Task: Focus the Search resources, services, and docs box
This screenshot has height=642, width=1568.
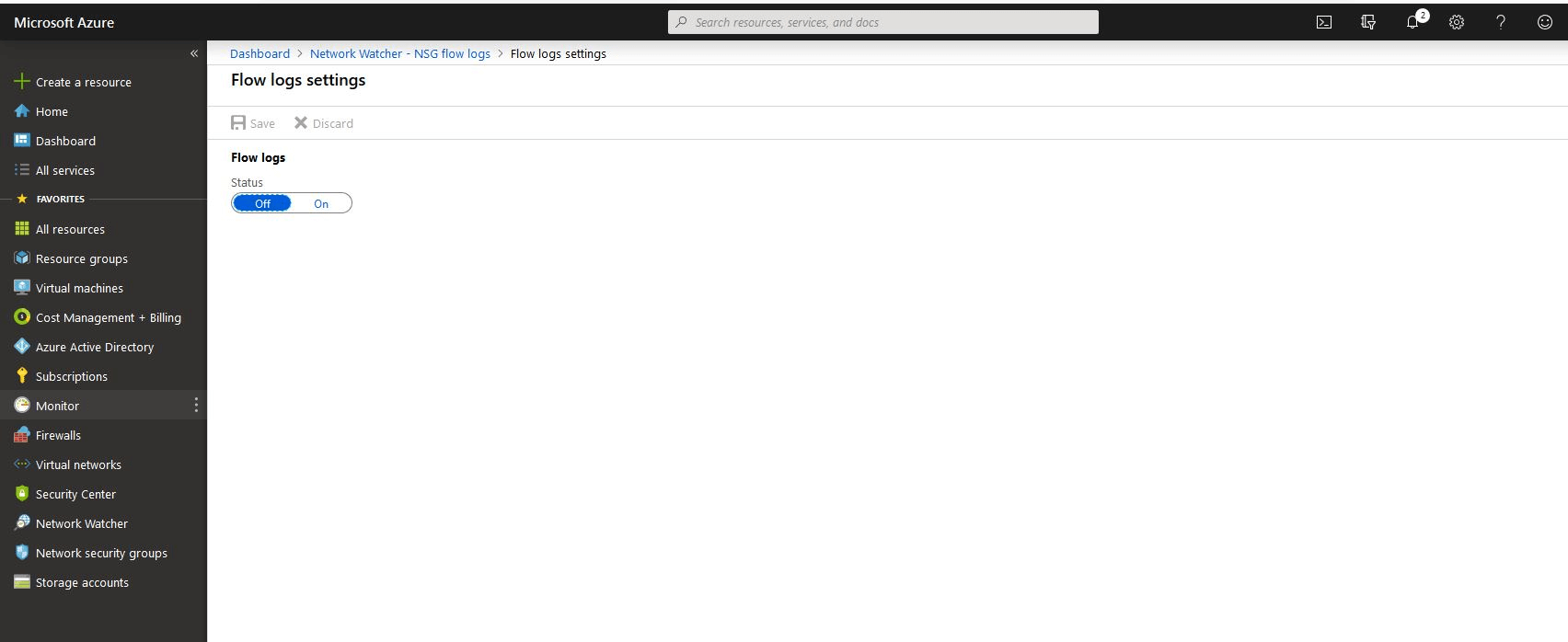Action: (883, 22)
